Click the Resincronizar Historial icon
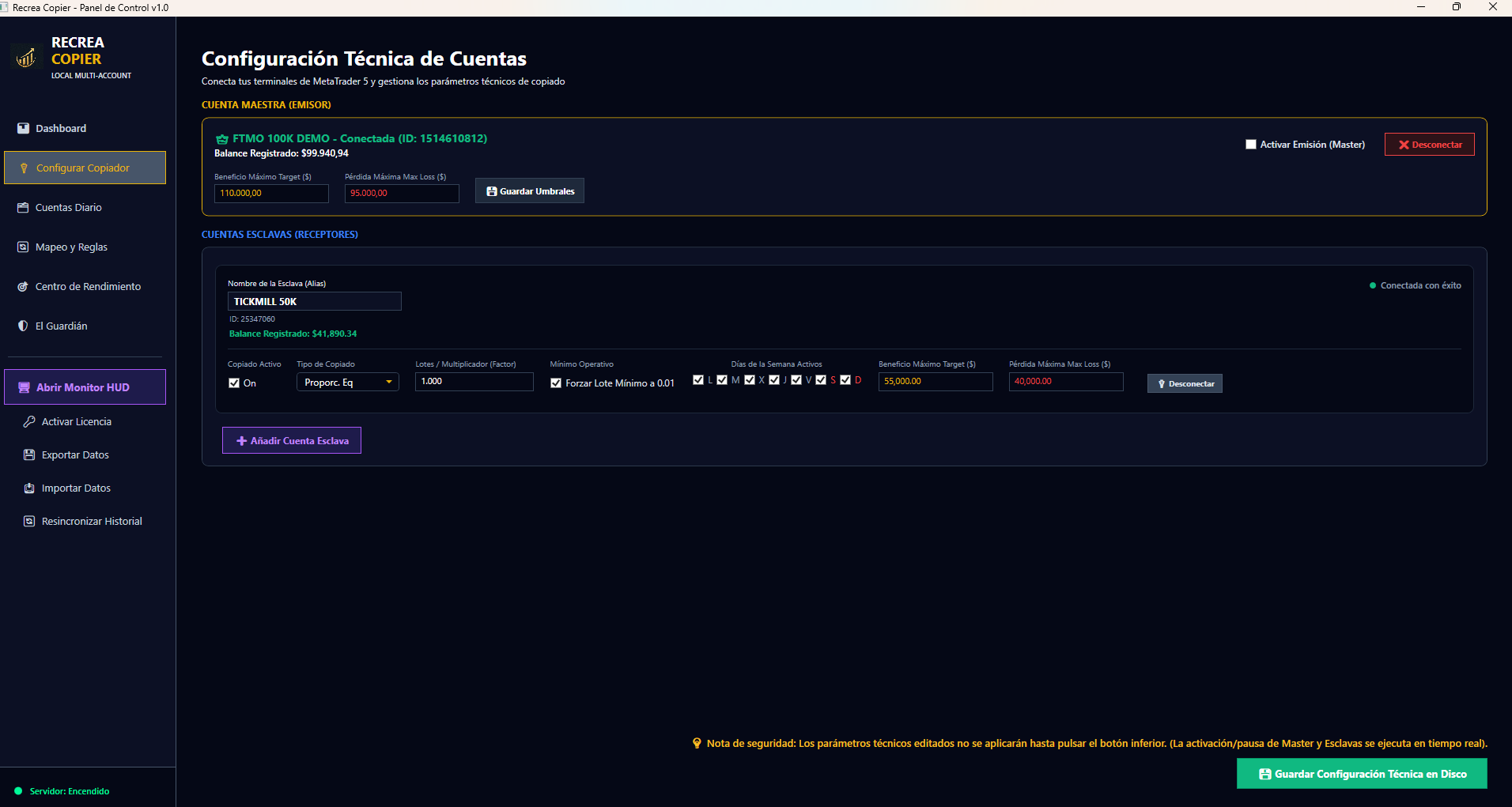1512x807 pixels. pyautogui.click(x=29, y=521)
